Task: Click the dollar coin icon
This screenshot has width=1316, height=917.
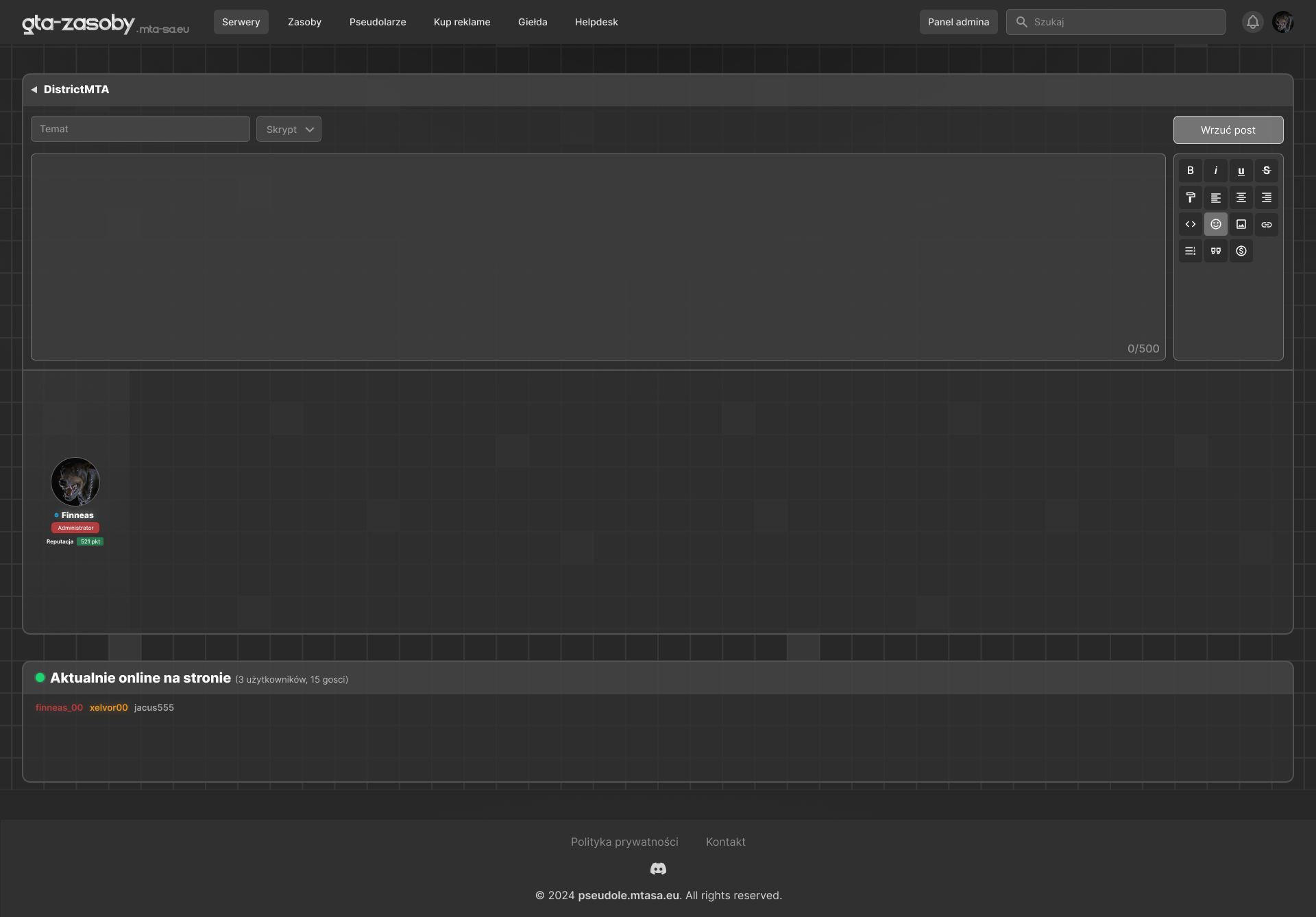Action: tap(1241, 251)
